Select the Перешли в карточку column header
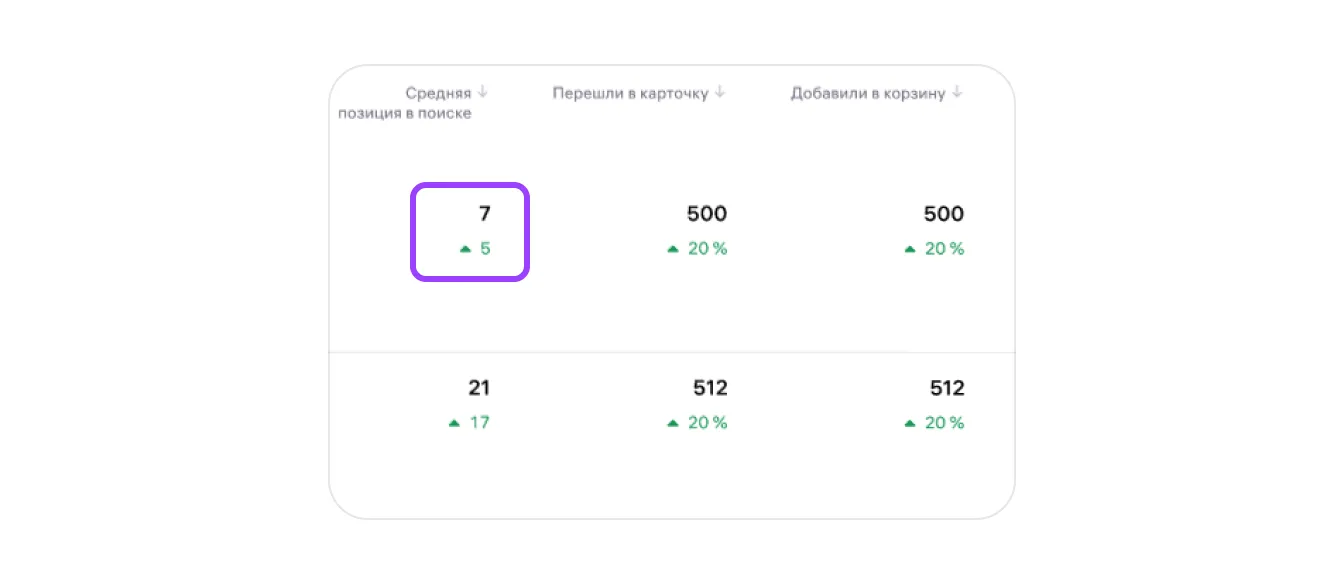Image resolution: width=1344 pixels, height=584 pixels. [630, 93]
